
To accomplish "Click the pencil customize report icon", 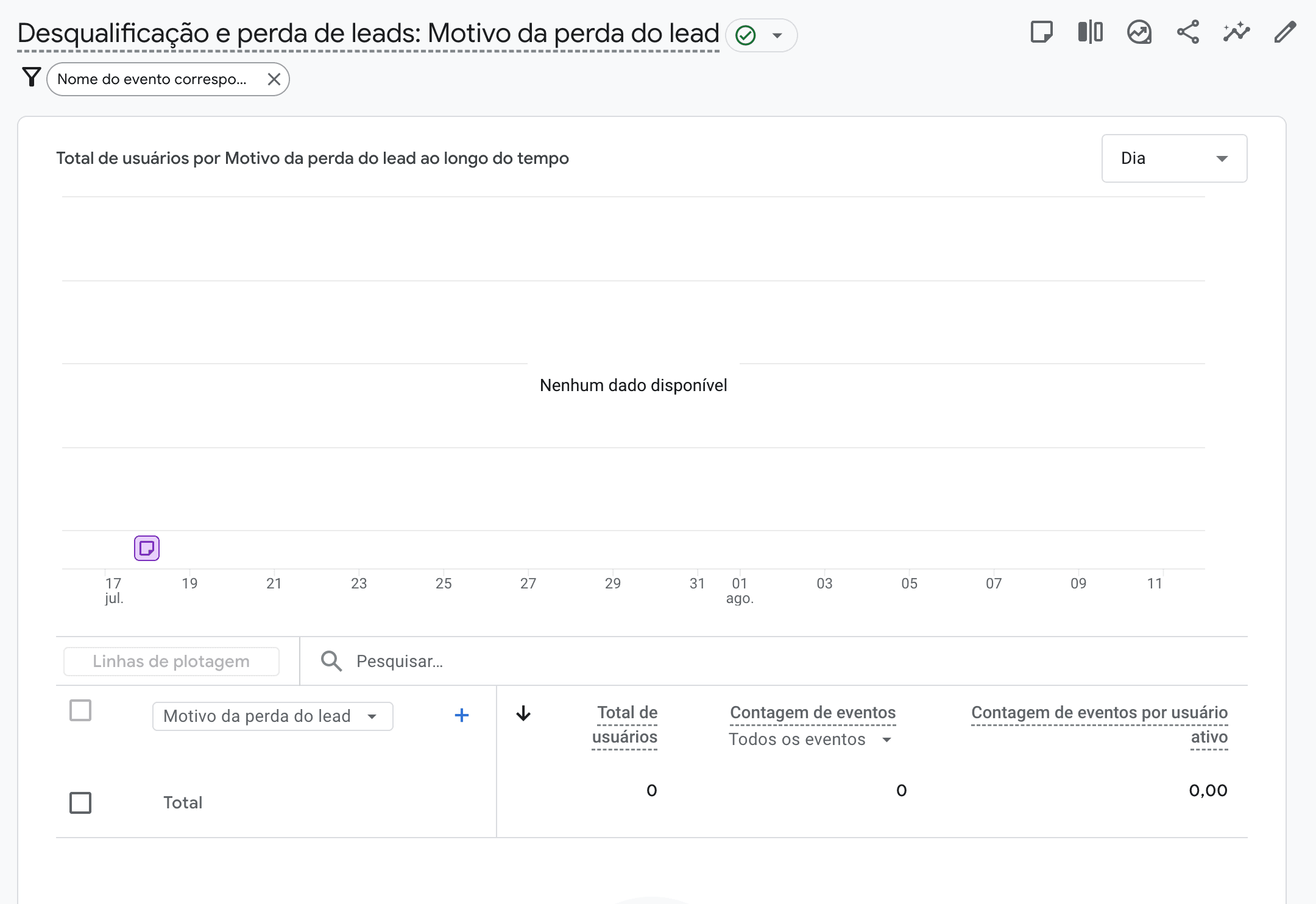I will (1285, 32).
